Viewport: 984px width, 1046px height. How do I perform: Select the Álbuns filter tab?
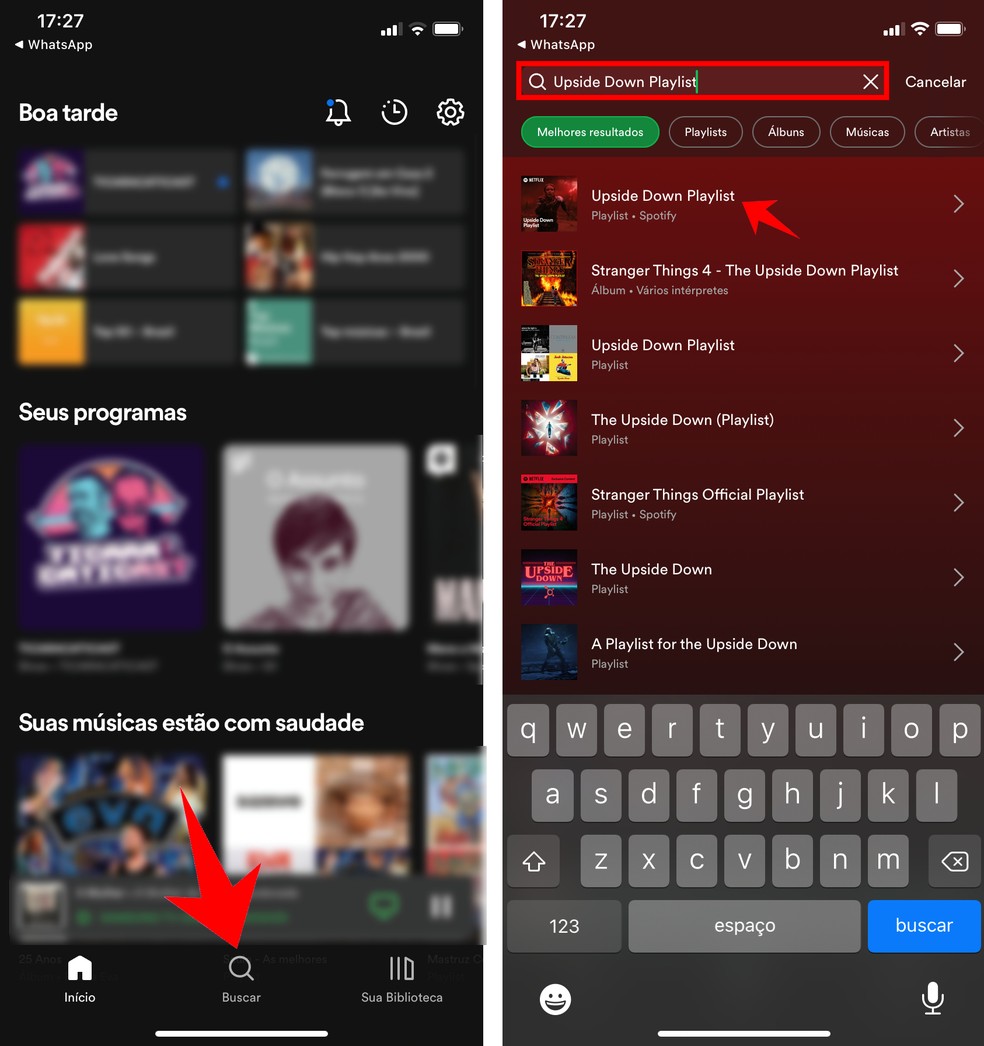(786, 131)
